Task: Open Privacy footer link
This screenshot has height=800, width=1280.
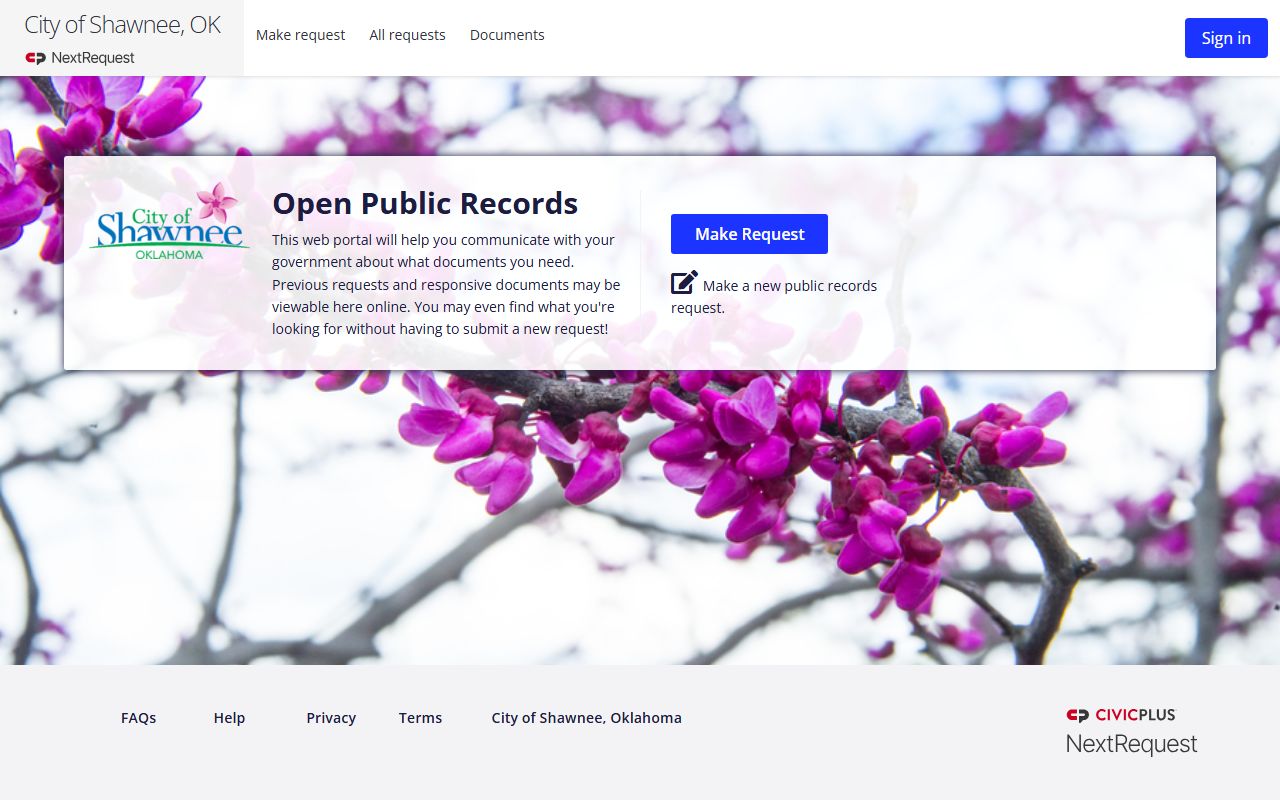Action: (331, 718)
